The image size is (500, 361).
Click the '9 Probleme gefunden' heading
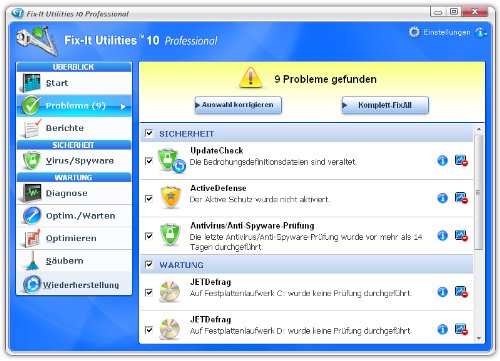click(325, 79)
